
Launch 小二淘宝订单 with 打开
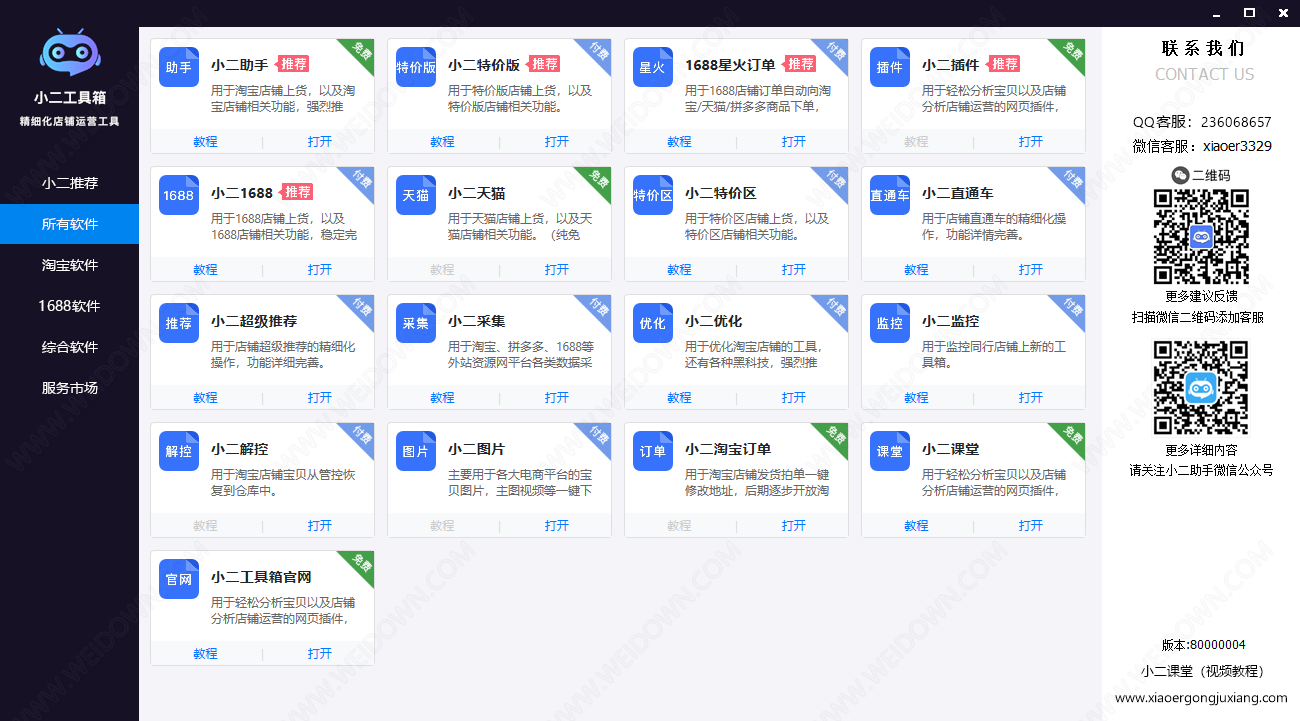(794, 525)
